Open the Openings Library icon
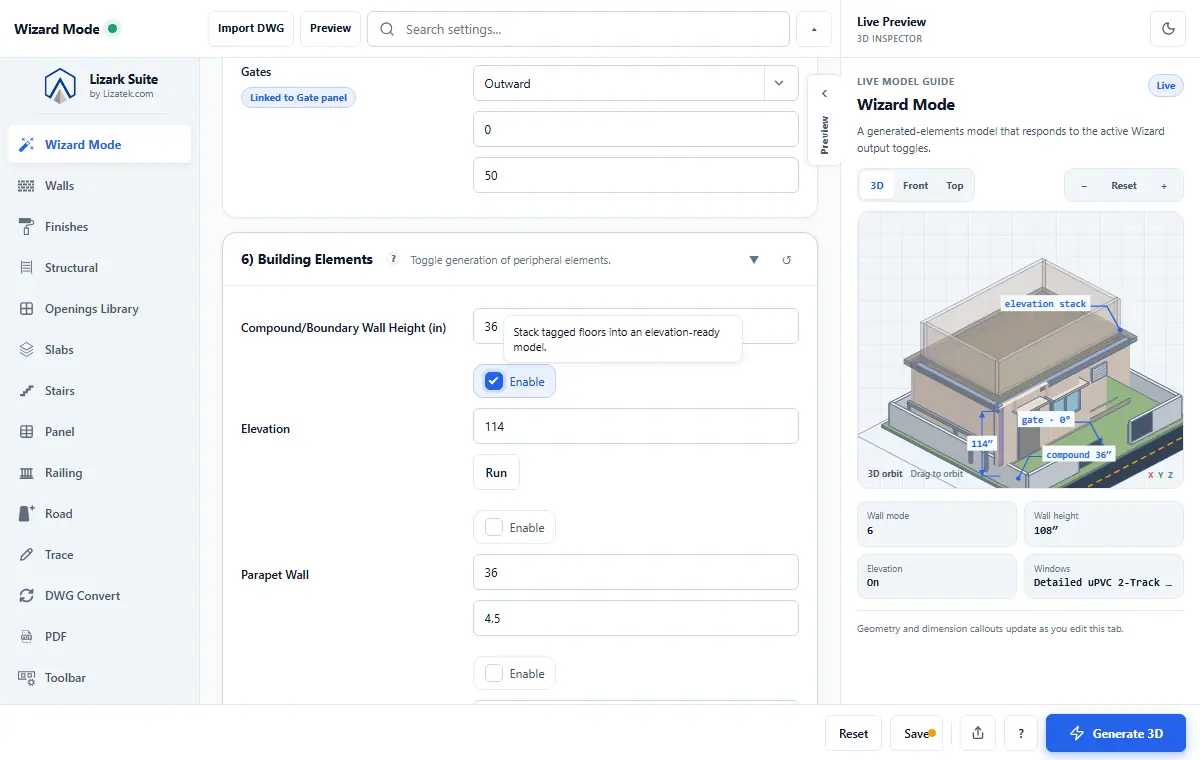Image resolution: width=1200 pixels, height=760 pixels. pos(27,309)
